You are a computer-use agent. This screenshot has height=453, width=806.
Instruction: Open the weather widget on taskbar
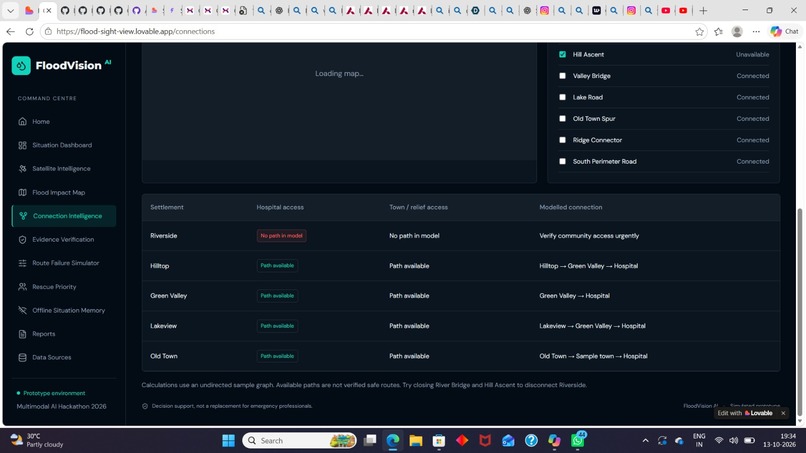pos(37,441)
